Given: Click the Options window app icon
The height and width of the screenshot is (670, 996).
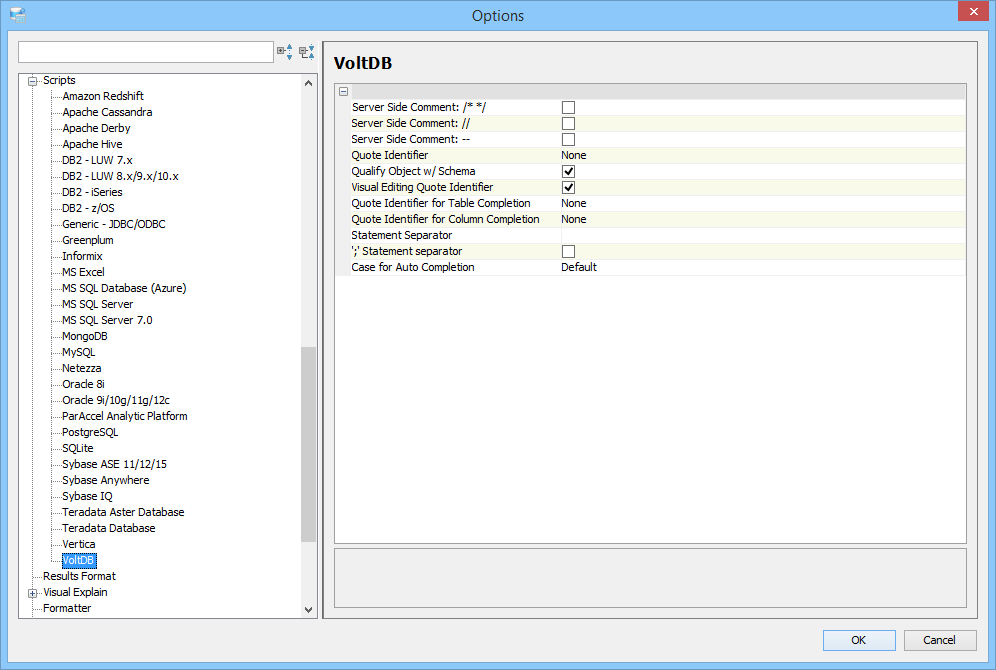Looking at the screenshot, I should click(18, 15).
